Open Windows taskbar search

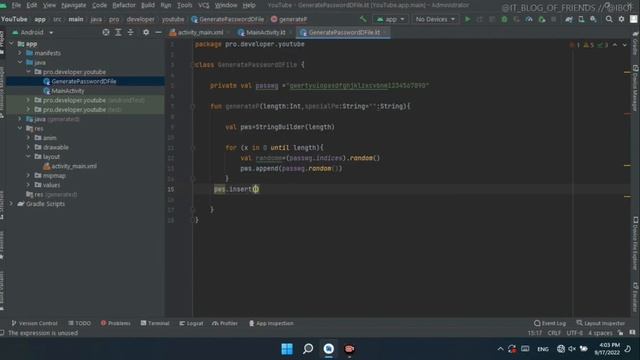[308, 349]
